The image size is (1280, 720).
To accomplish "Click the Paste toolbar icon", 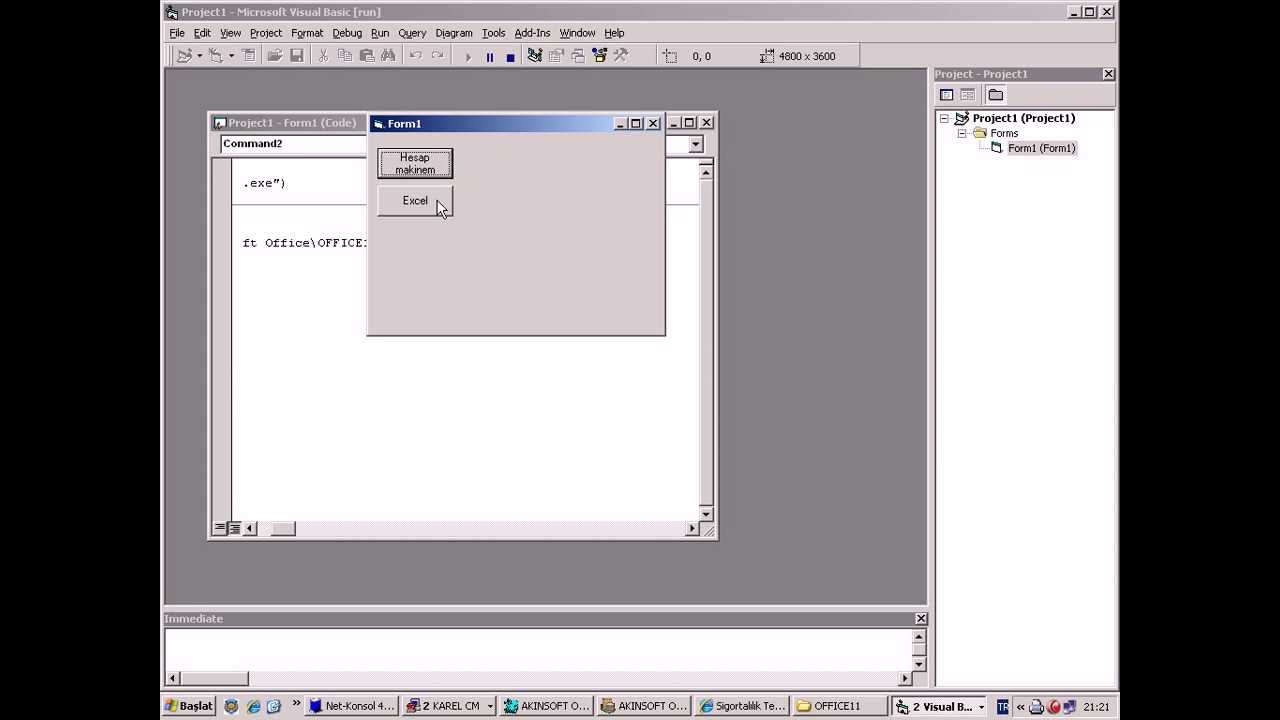I will point(367,56).
